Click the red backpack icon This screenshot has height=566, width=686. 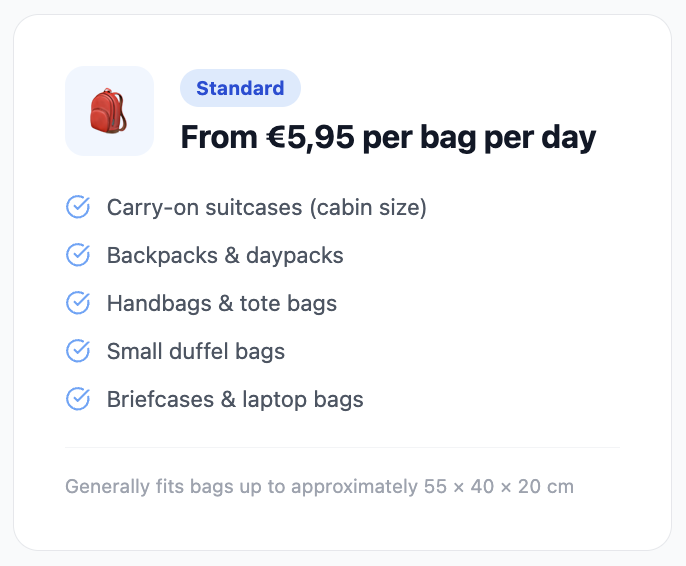(x=109, y=111)
